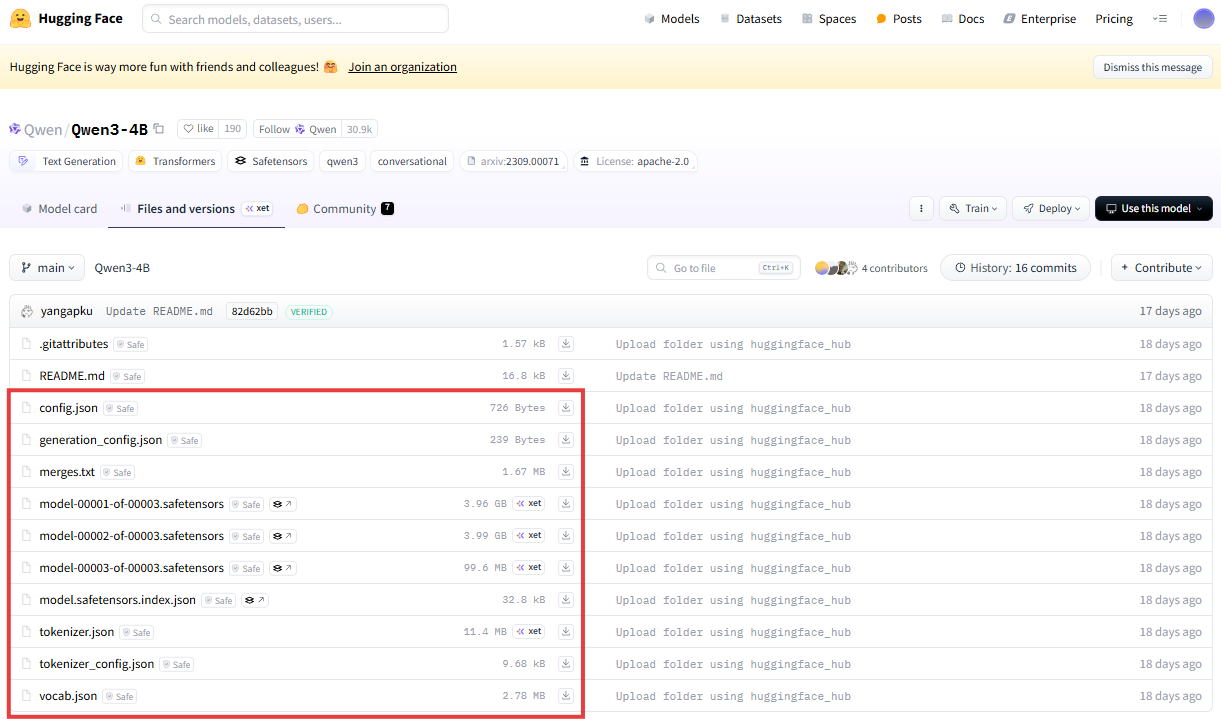Viewport: 1221px width, 719px height.
Task: Download generation_config.json via download icon
Action: (x=565, y=440)
